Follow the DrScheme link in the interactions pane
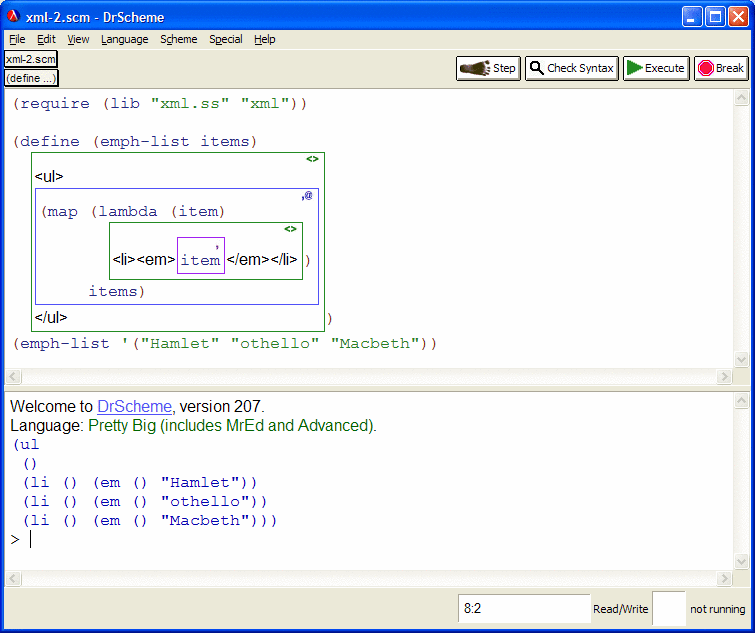 click(134, 406)
